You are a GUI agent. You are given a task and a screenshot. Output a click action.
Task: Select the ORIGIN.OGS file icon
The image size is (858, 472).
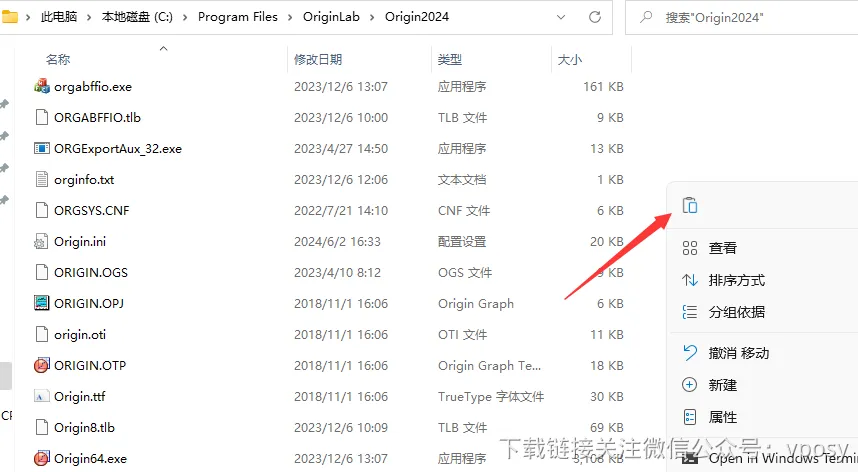(x=42, y=272)
